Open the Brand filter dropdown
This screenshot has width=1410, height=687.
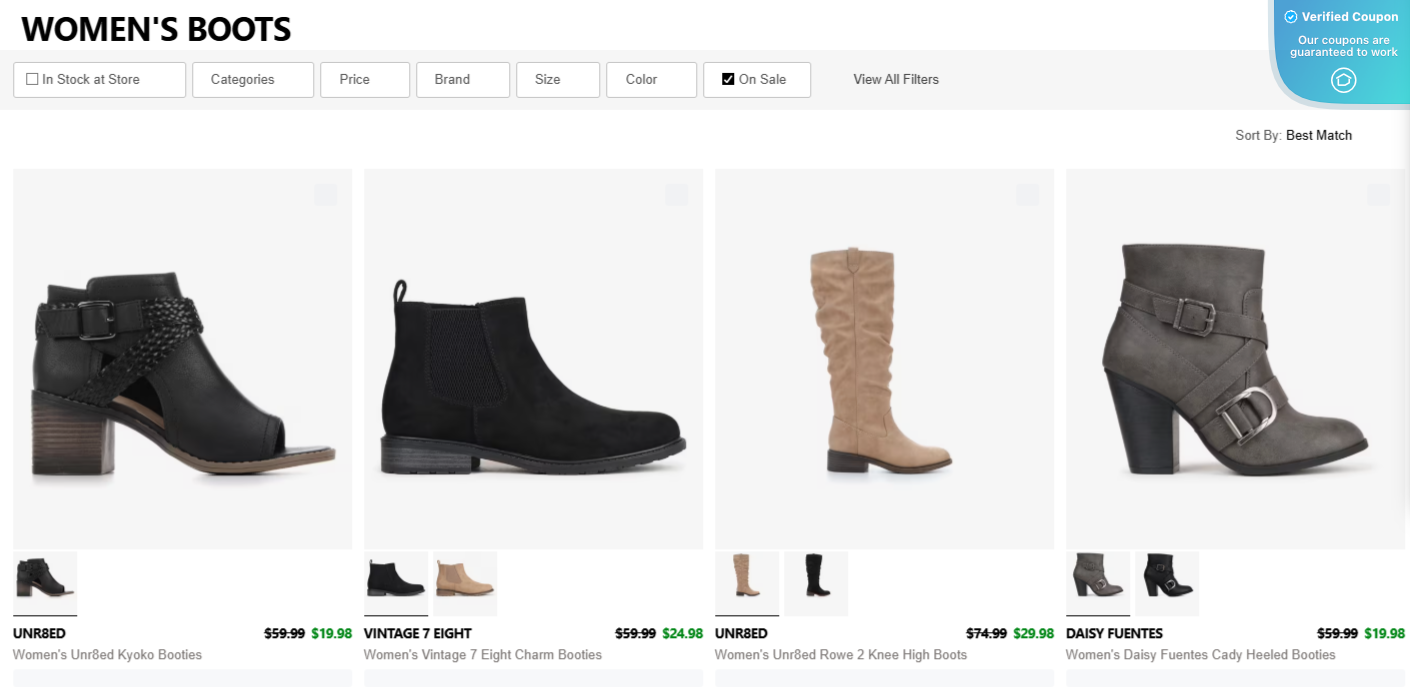click(462, 79)
